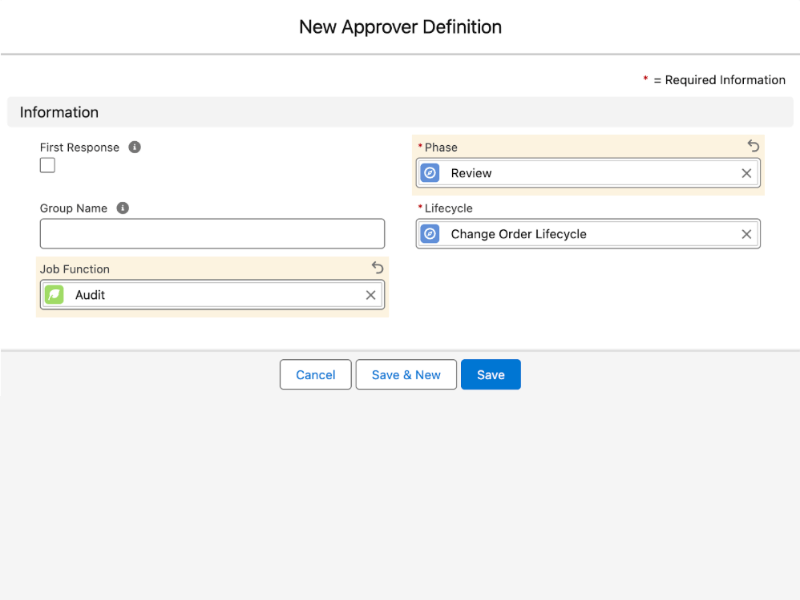The width and height of the screenshot is (800, 600).
Task: Click the Group Name text field
Action: 212,234
